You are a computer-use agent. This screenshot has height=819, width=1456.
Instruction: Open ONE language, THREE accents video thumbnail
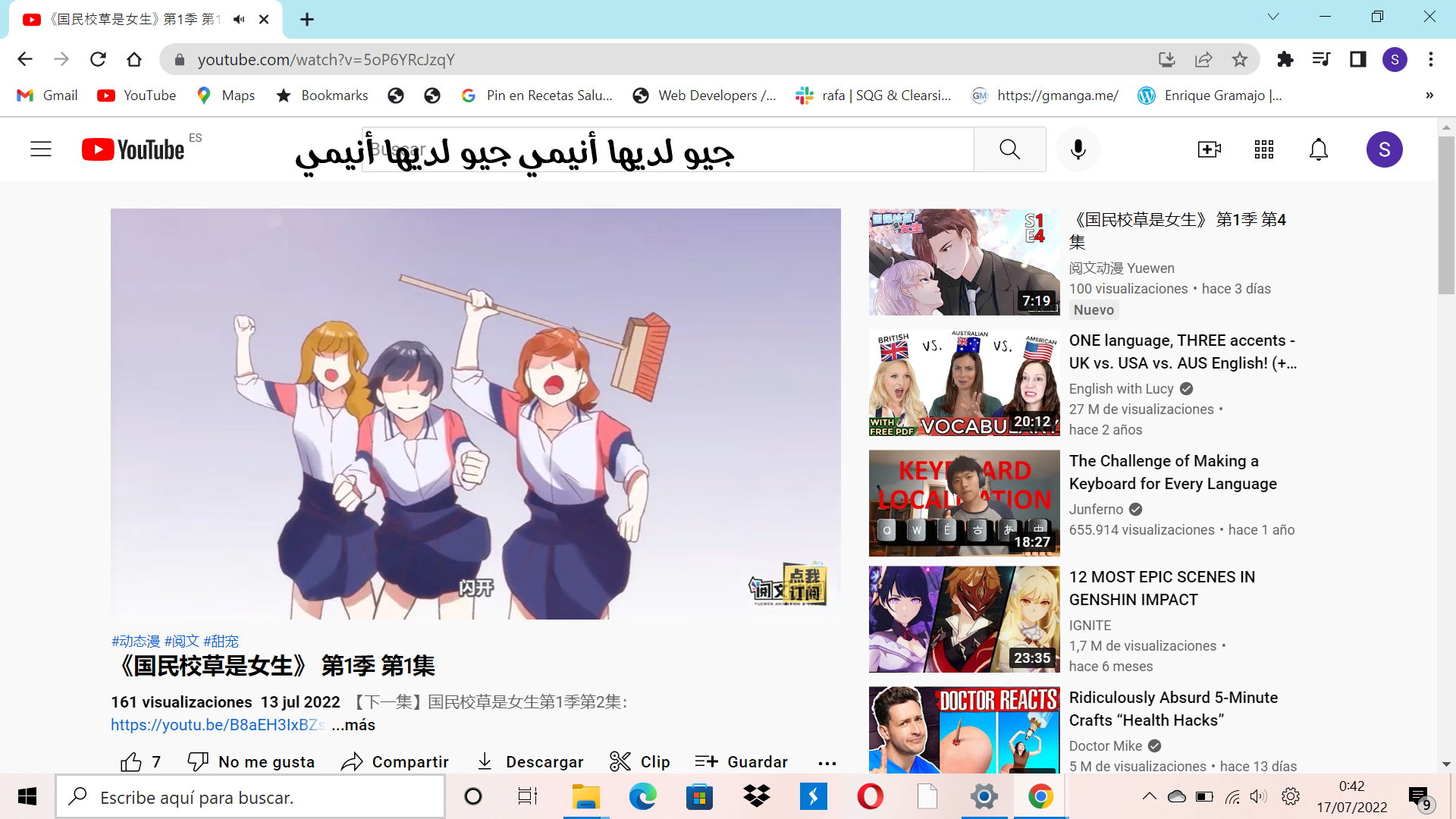(964, 383)
